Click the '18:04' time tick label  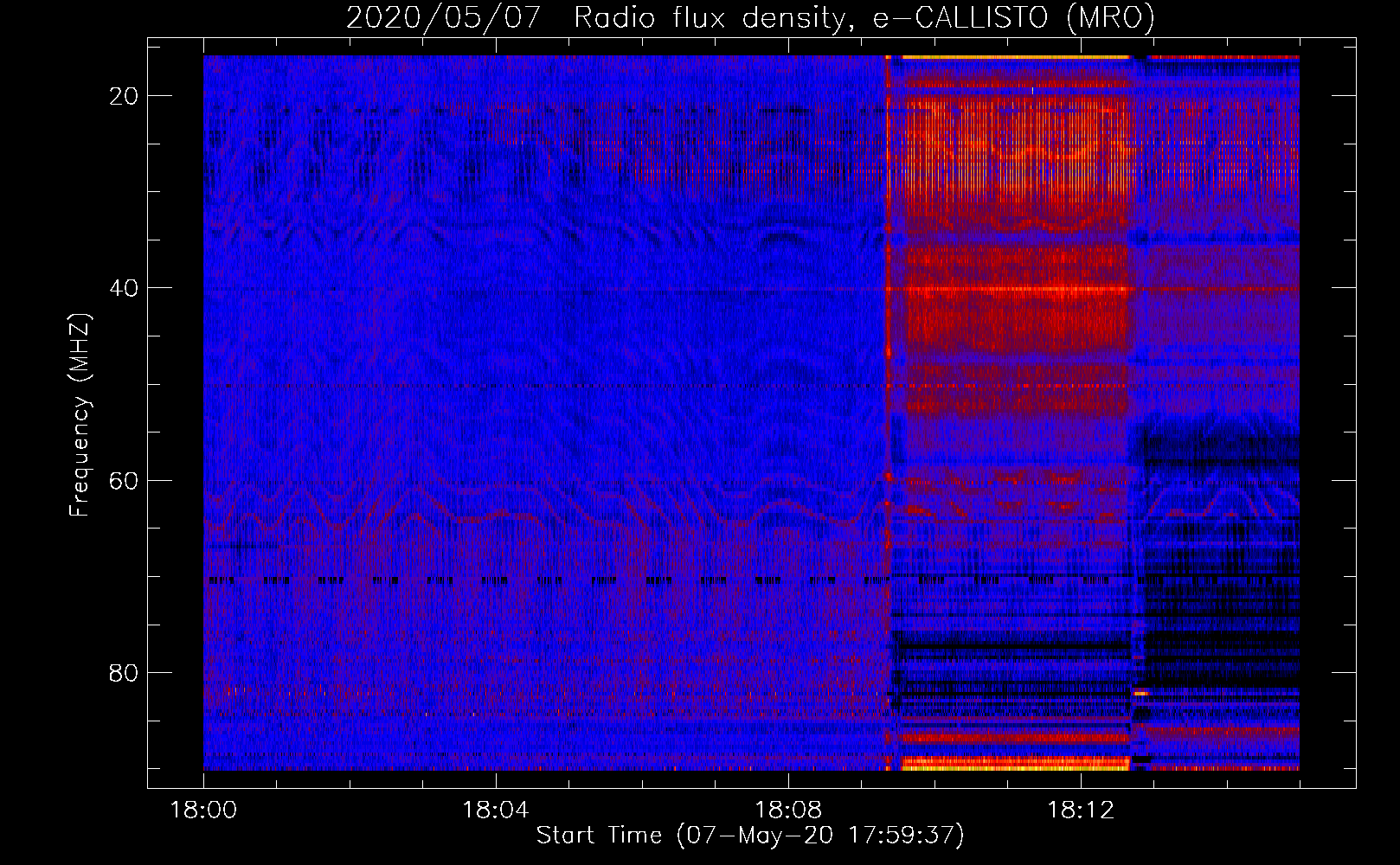[x=496, y=811]
